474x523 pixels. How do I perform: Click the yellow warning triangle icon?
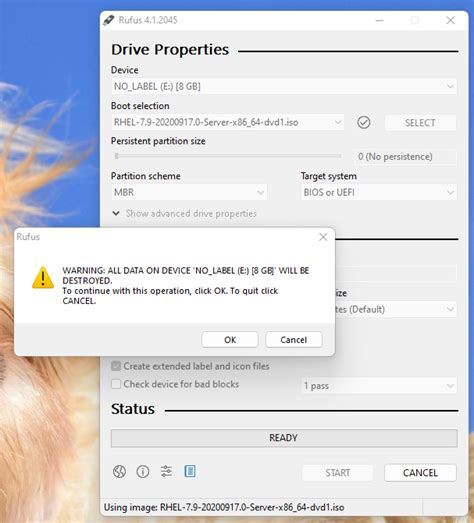pyautogui.click(x=43, y=278)
